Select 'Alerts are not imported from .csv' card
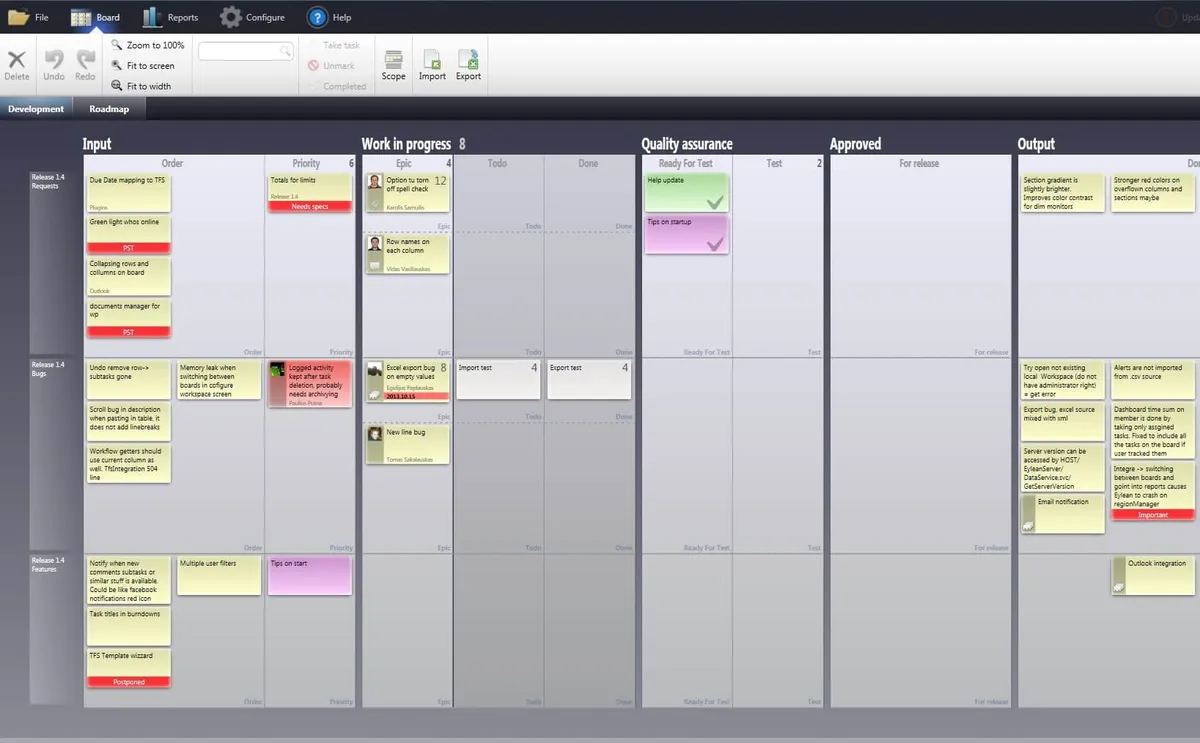 pyautogui.click(x=1153, y=380)
